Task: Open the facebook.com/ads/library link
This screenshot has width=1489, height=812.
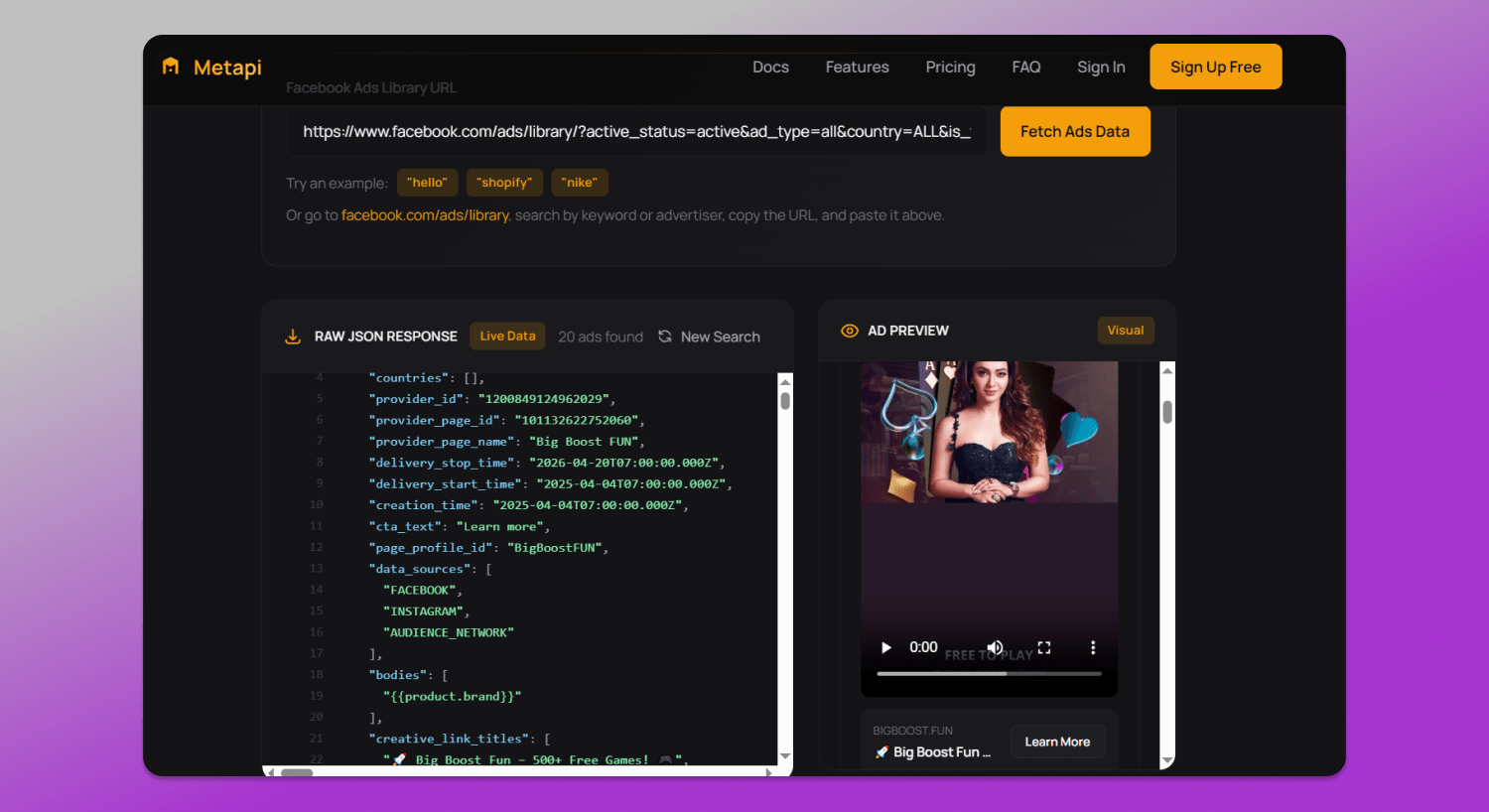Action: click(x=425, y=215)
